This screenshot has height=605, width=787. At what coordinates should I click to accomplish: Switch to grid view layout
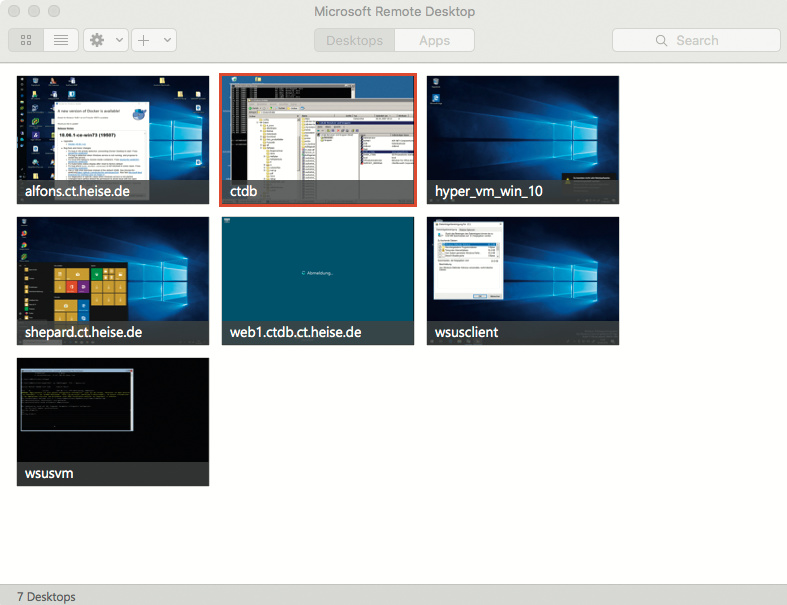coord(26,40)
